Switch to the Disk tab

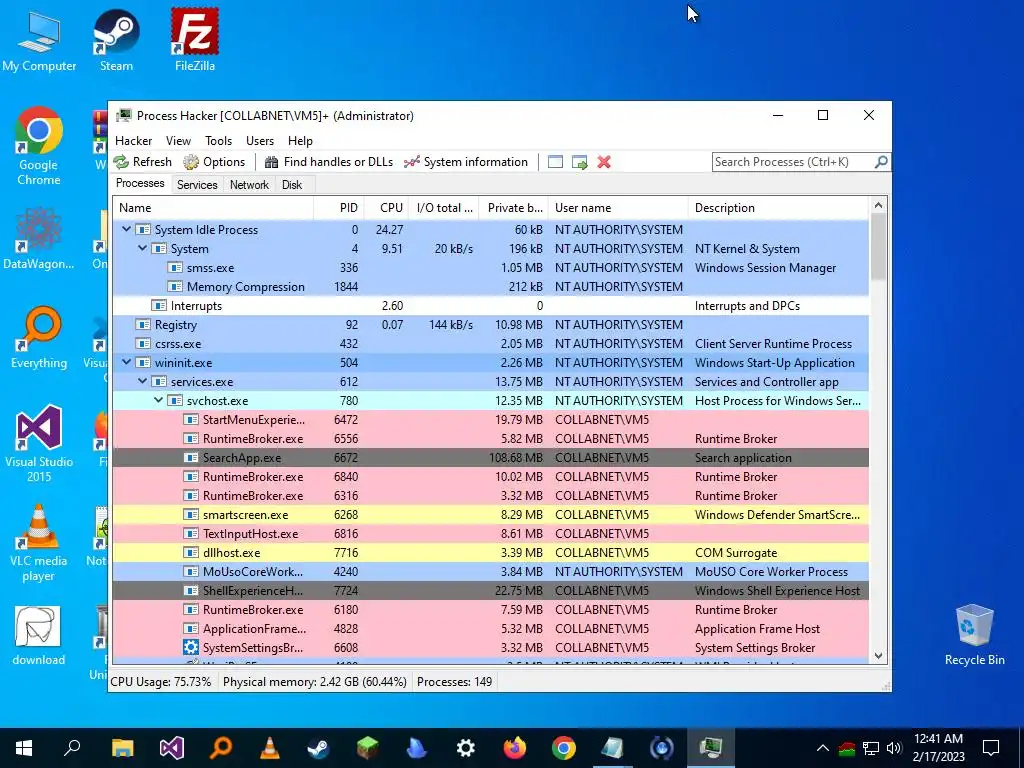292,185
